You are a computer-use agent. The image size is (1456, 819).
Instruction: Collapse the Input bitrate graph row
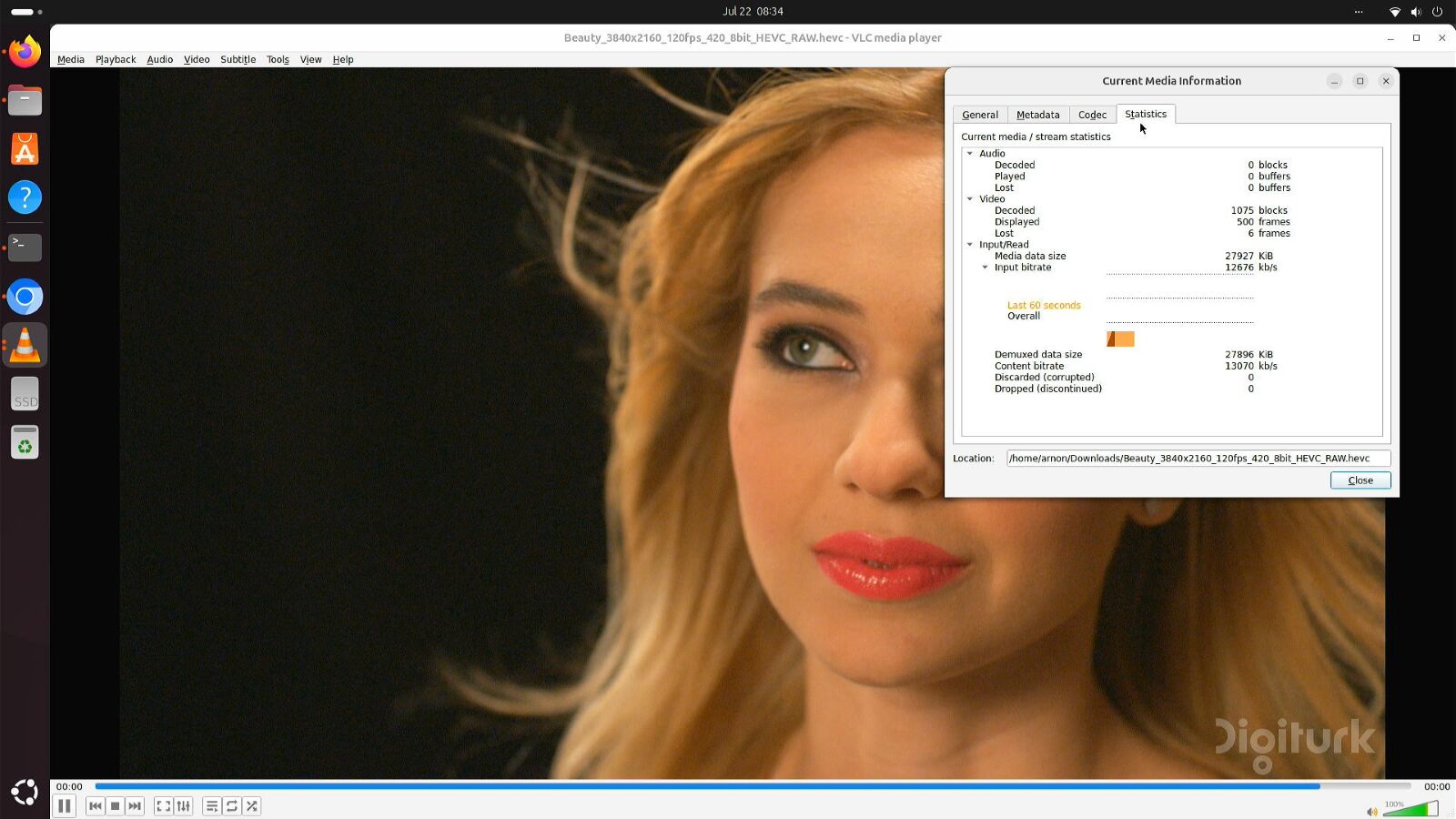pos(986,268)
